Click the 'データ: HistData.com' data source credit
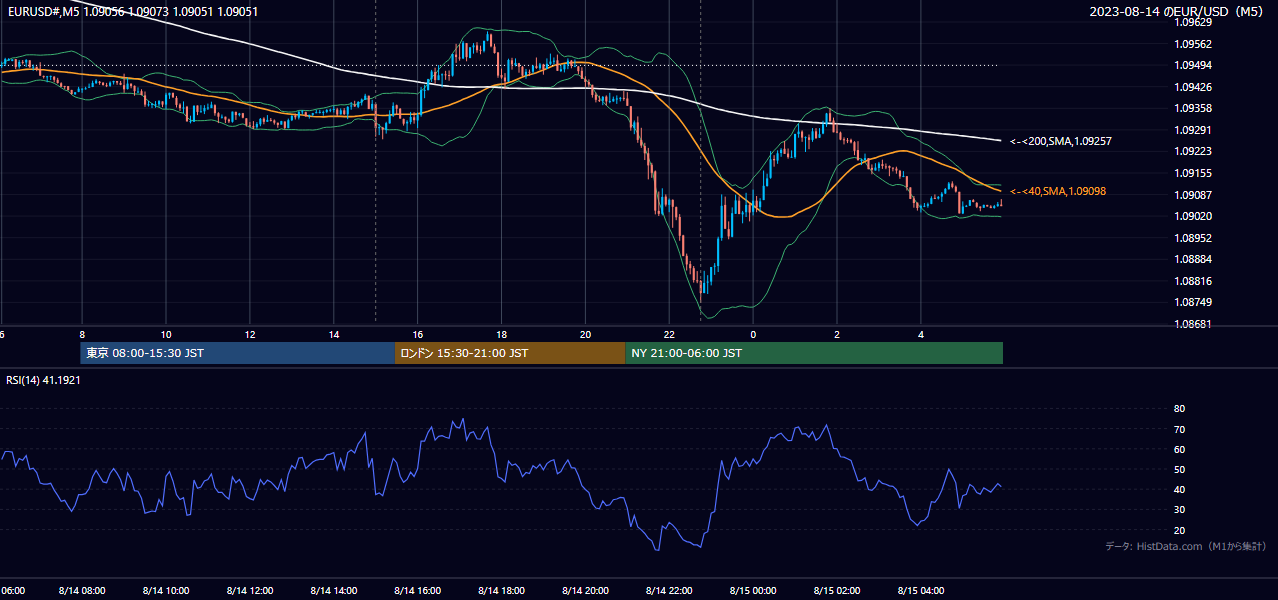 click(x=1153, y=546)
